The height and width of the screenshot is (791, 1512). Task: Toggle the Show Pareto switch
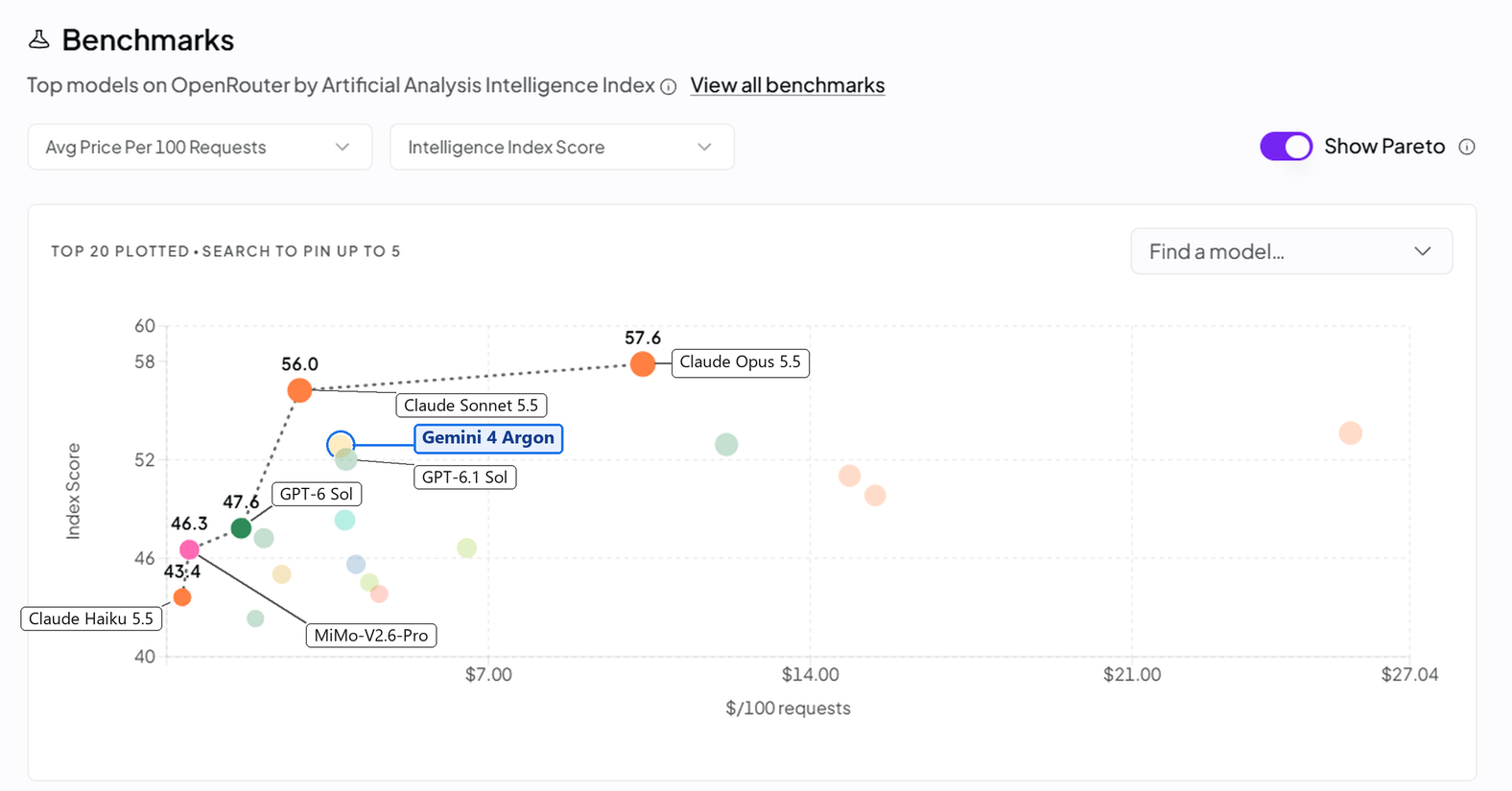pyautogui.click(x=1286, y=147)
